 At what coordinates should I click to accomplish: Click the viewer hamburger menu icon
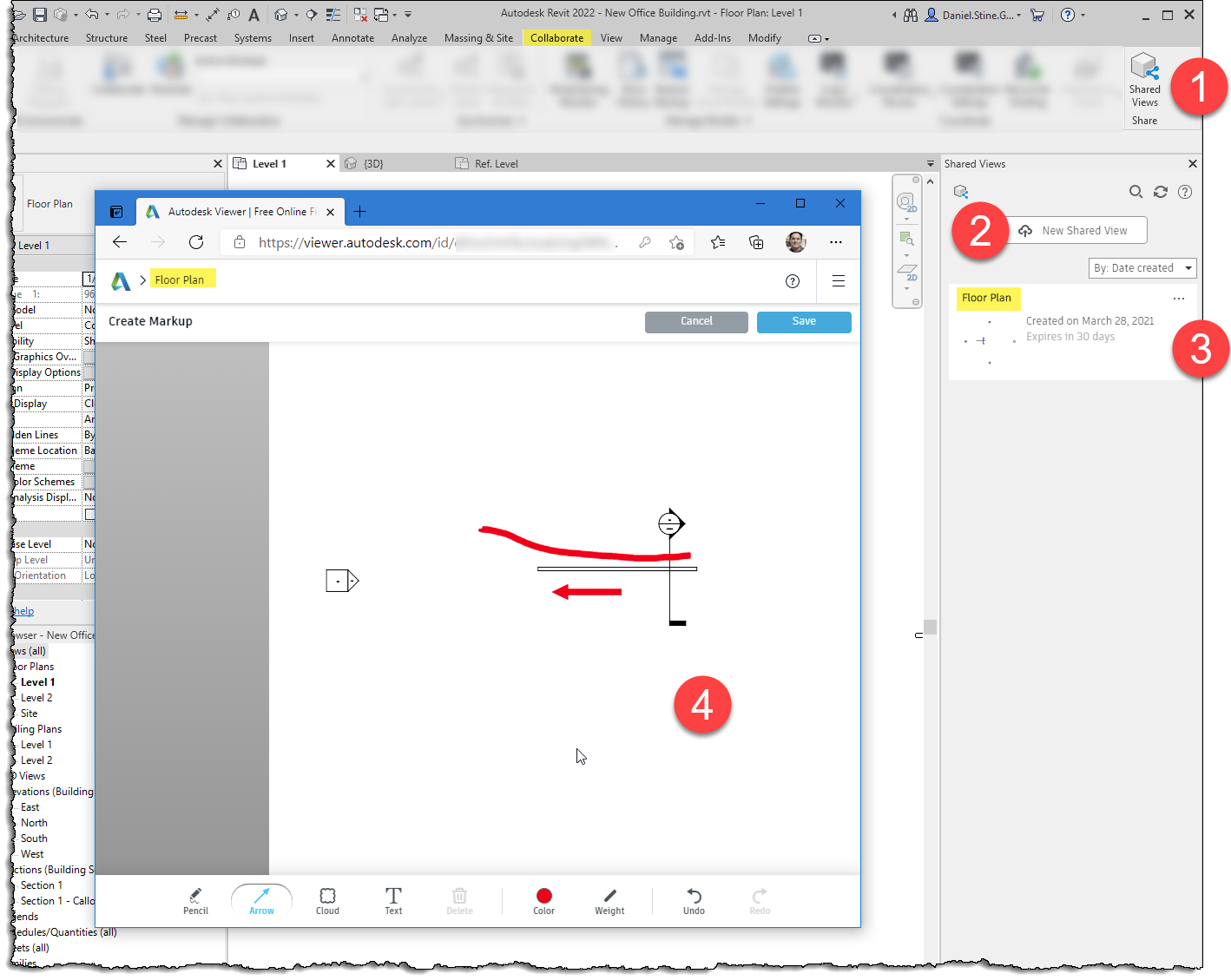pyautogui.click(x=838, y=280)
